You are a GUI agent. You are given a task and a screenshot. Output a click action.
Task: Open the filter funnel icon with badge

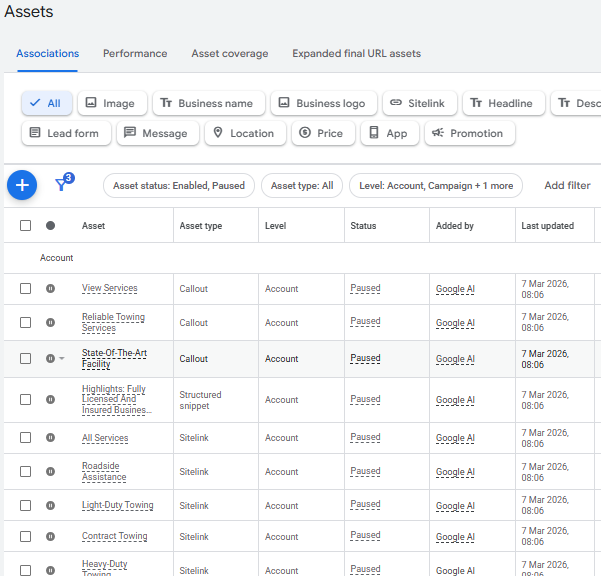62,185
